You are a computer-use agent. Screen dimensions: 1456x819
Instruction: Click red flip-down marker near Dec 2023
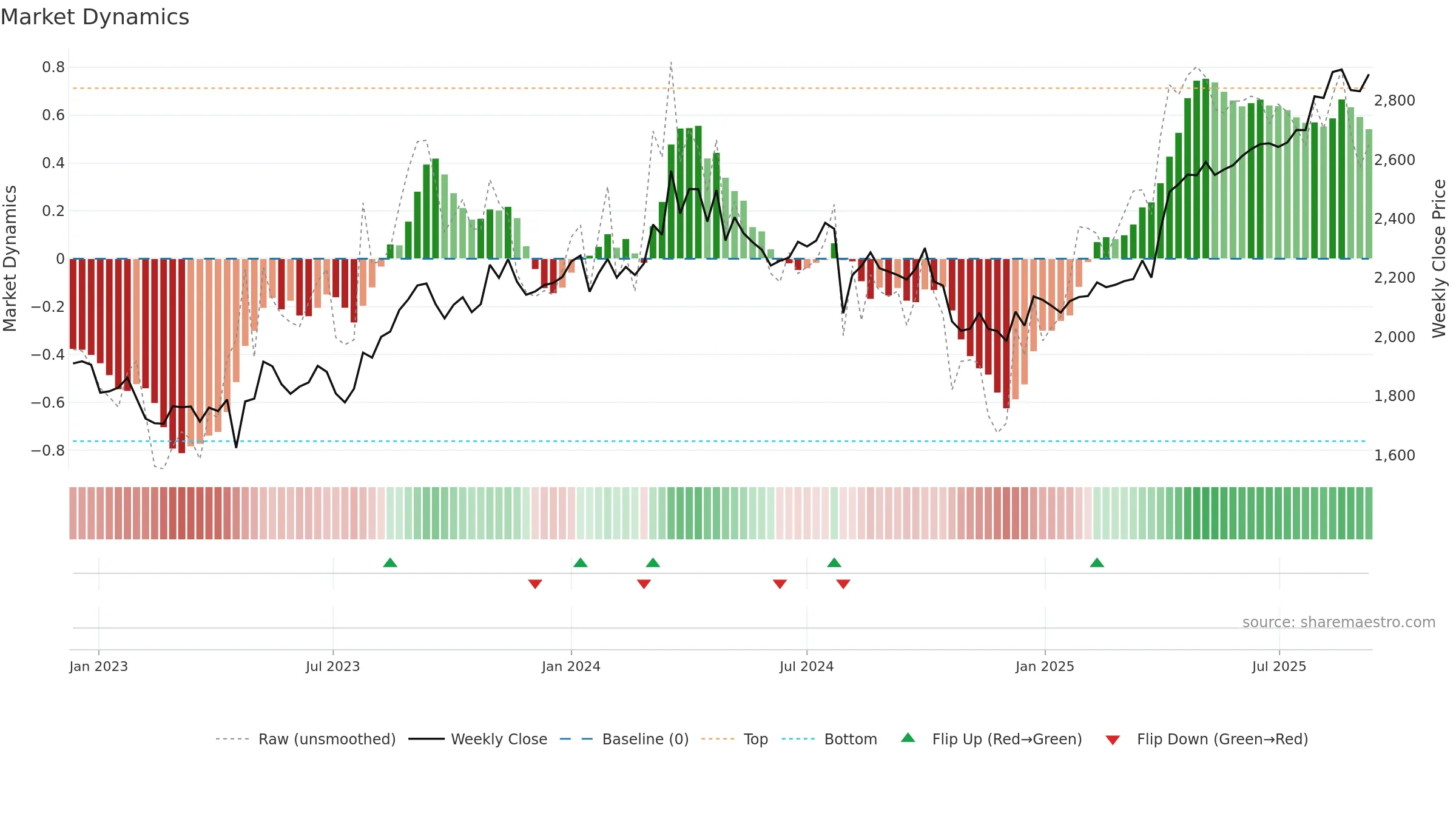[535, 584]
